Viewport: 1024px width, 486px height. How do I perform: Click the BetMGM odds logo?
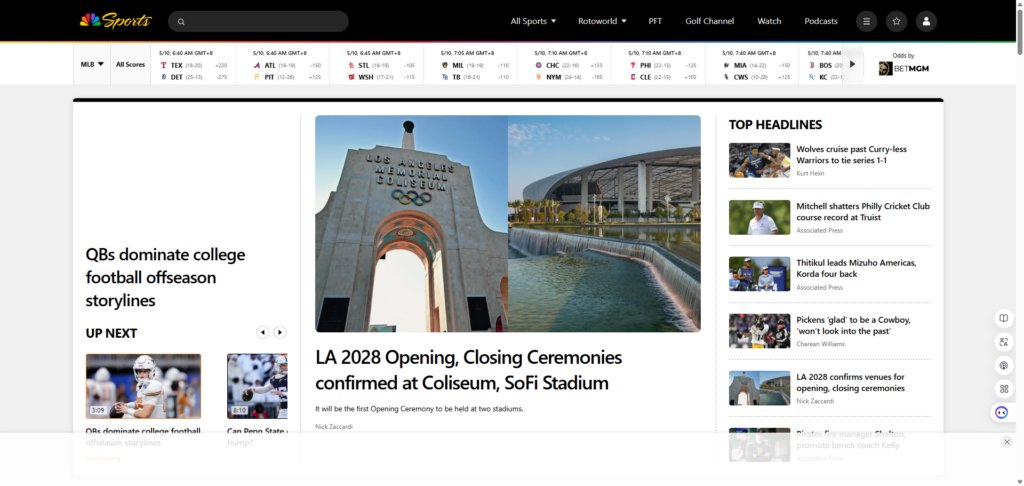903,69
